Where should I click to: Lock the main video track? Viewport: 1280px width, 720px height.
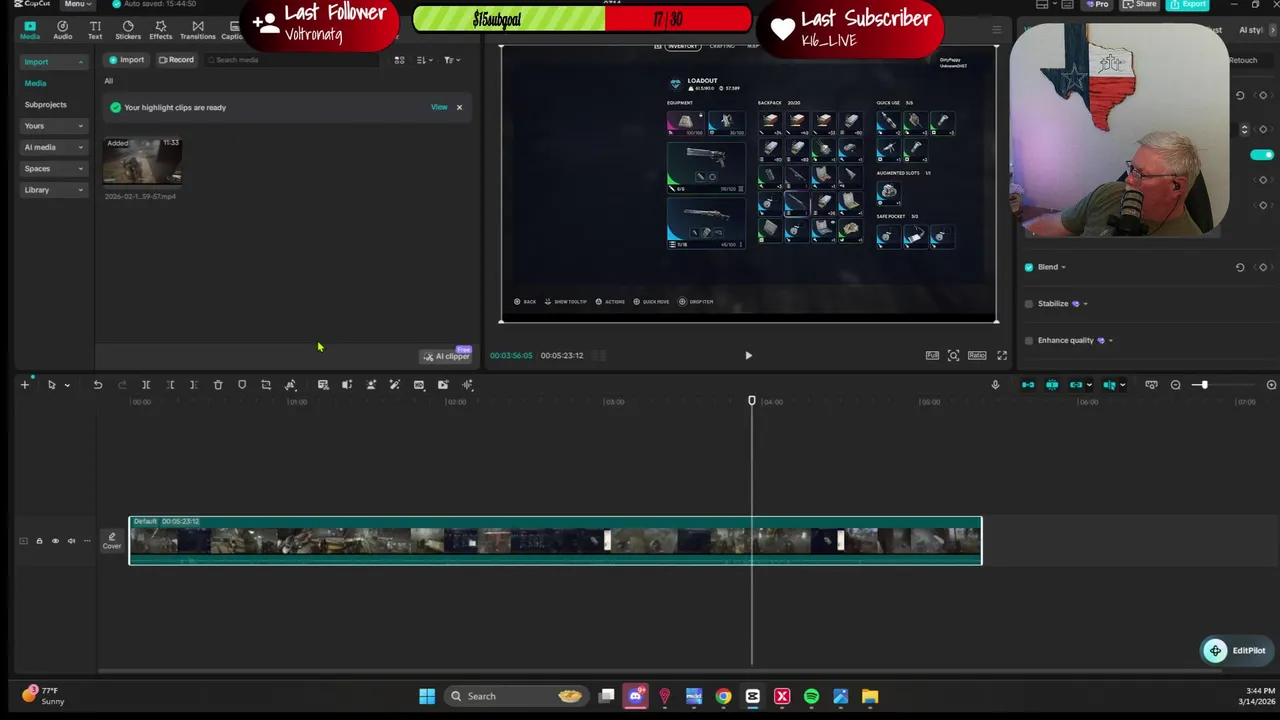point(39,541)
